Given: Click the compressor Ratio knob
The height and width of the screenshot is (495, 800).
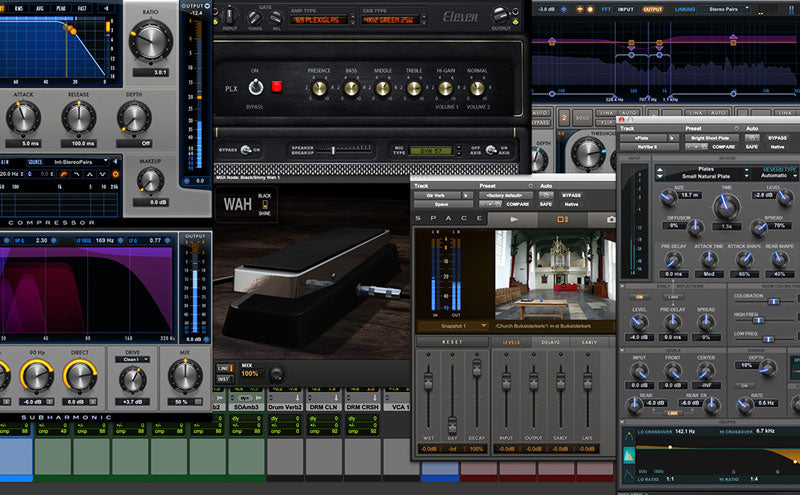Looking at the screenshot, I should pos(150,42).
